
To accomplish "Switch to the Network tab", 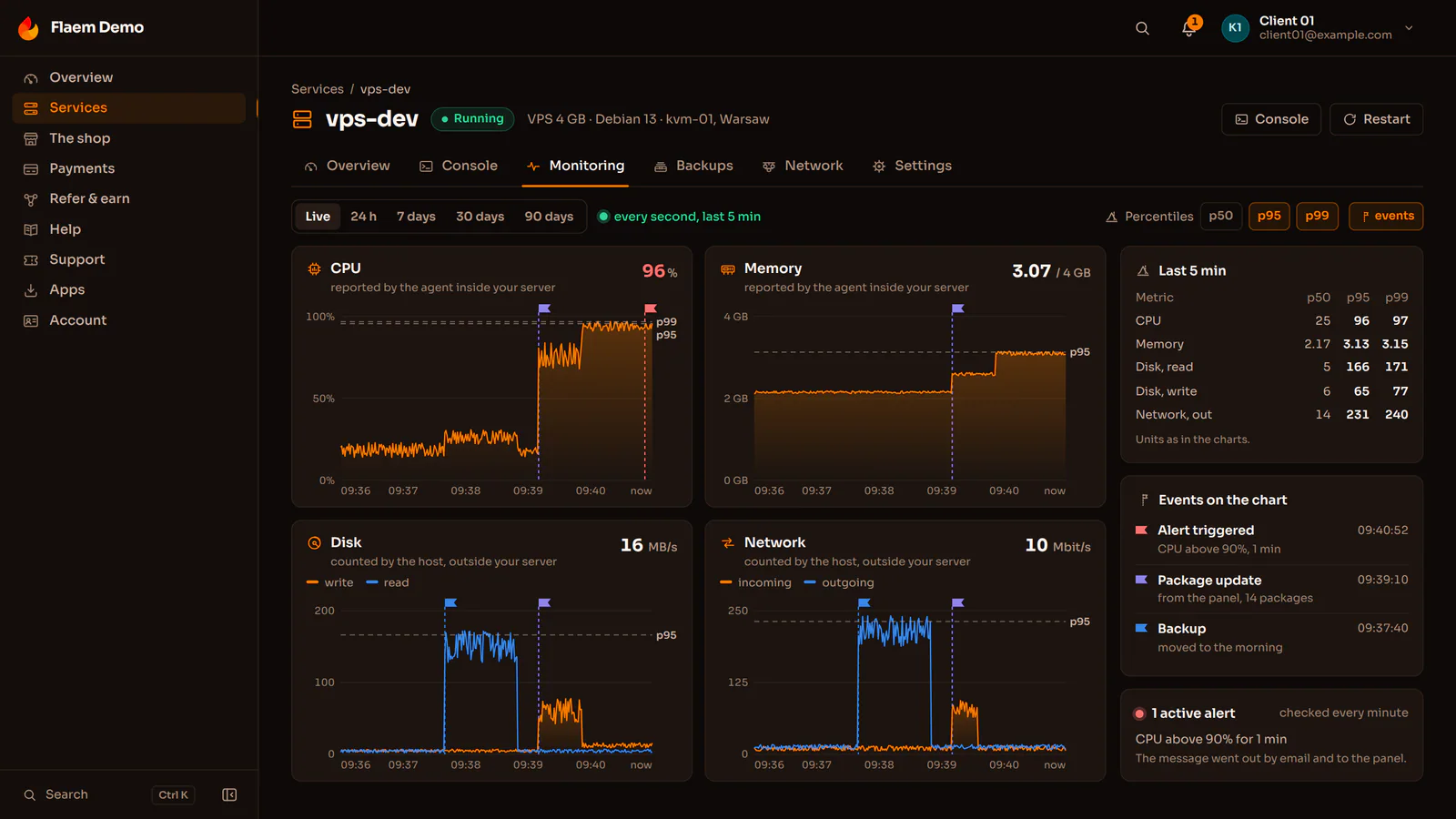I will click(x=803, y=166).
